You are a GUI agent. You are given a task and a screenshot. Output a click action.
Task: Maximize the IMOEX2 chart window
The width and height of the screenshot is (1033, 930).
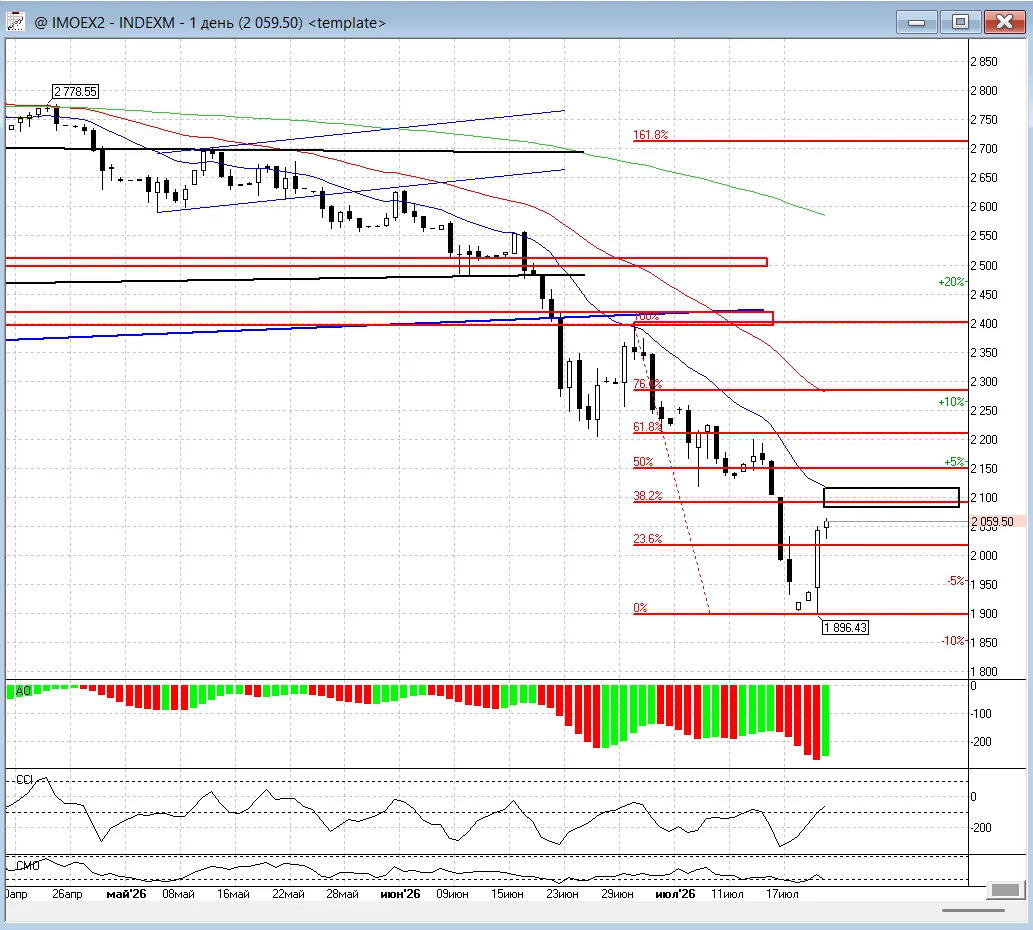(x=960, y=22)
